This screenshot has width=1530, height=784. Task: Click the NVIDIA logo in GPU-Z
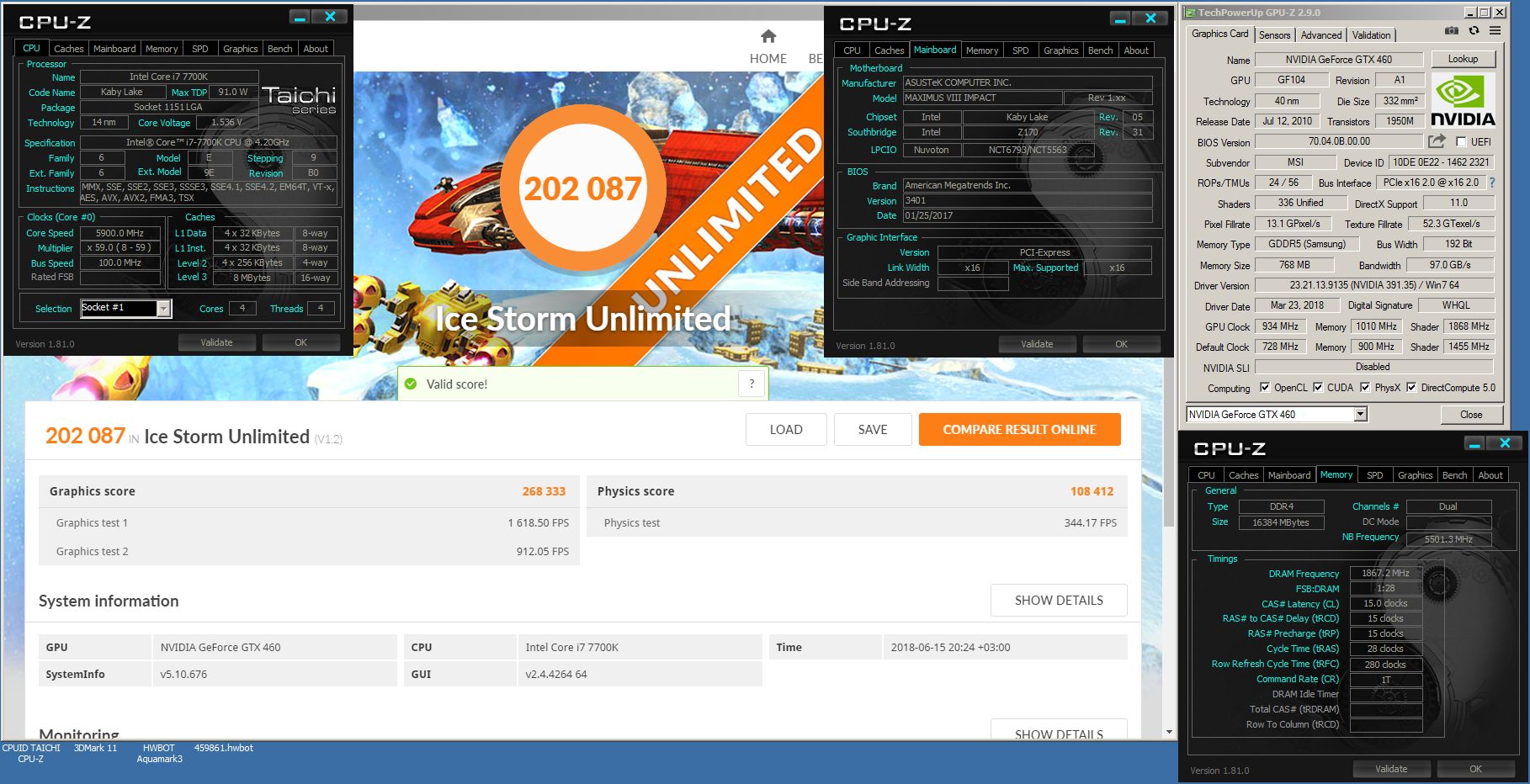pyautogui.click(x=1463, y=99)
